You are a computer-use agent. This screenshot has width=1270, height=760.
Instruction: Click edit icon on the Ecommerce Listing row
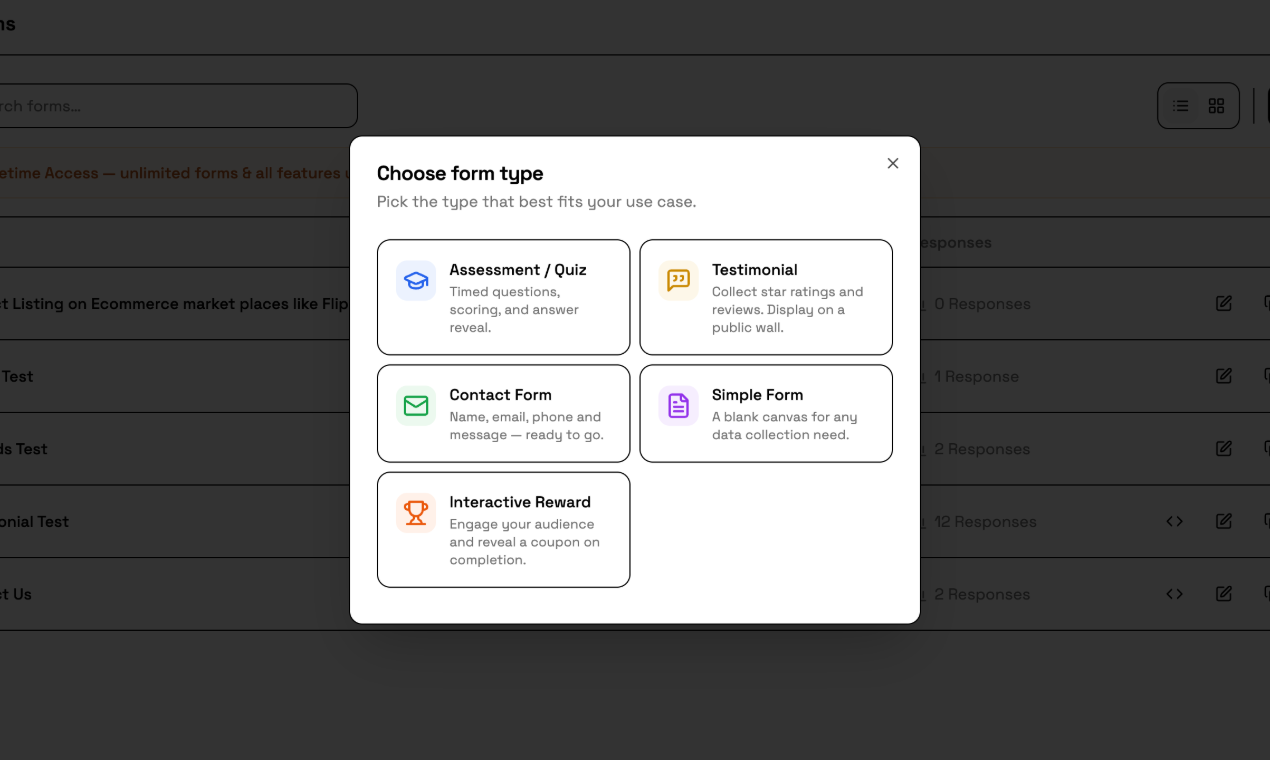coord(1223,304)
